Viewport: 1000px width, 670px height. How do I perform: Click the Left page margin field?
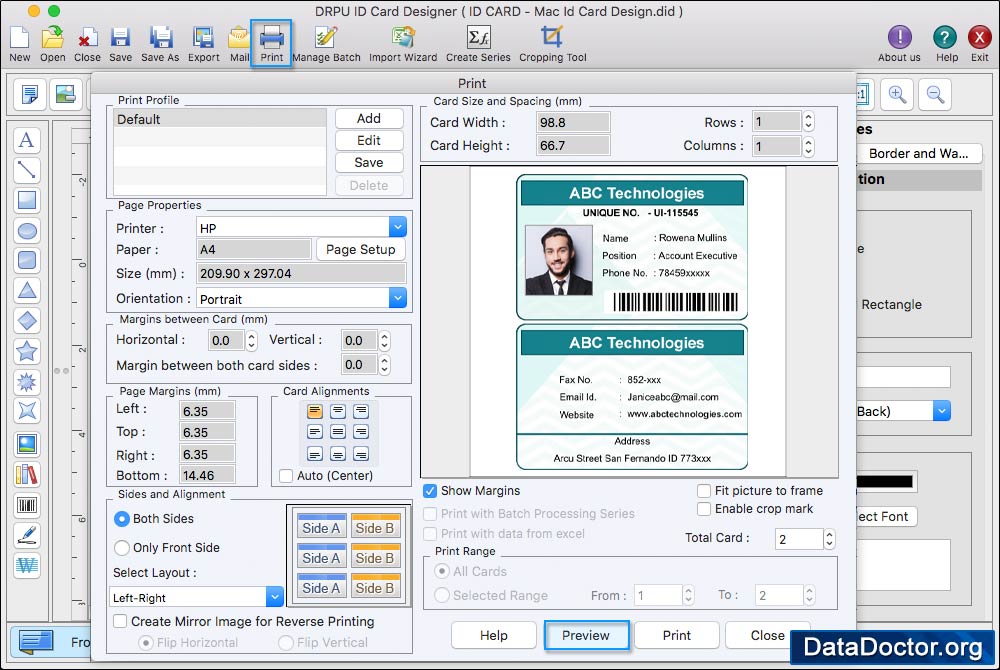tap(207, 411)
